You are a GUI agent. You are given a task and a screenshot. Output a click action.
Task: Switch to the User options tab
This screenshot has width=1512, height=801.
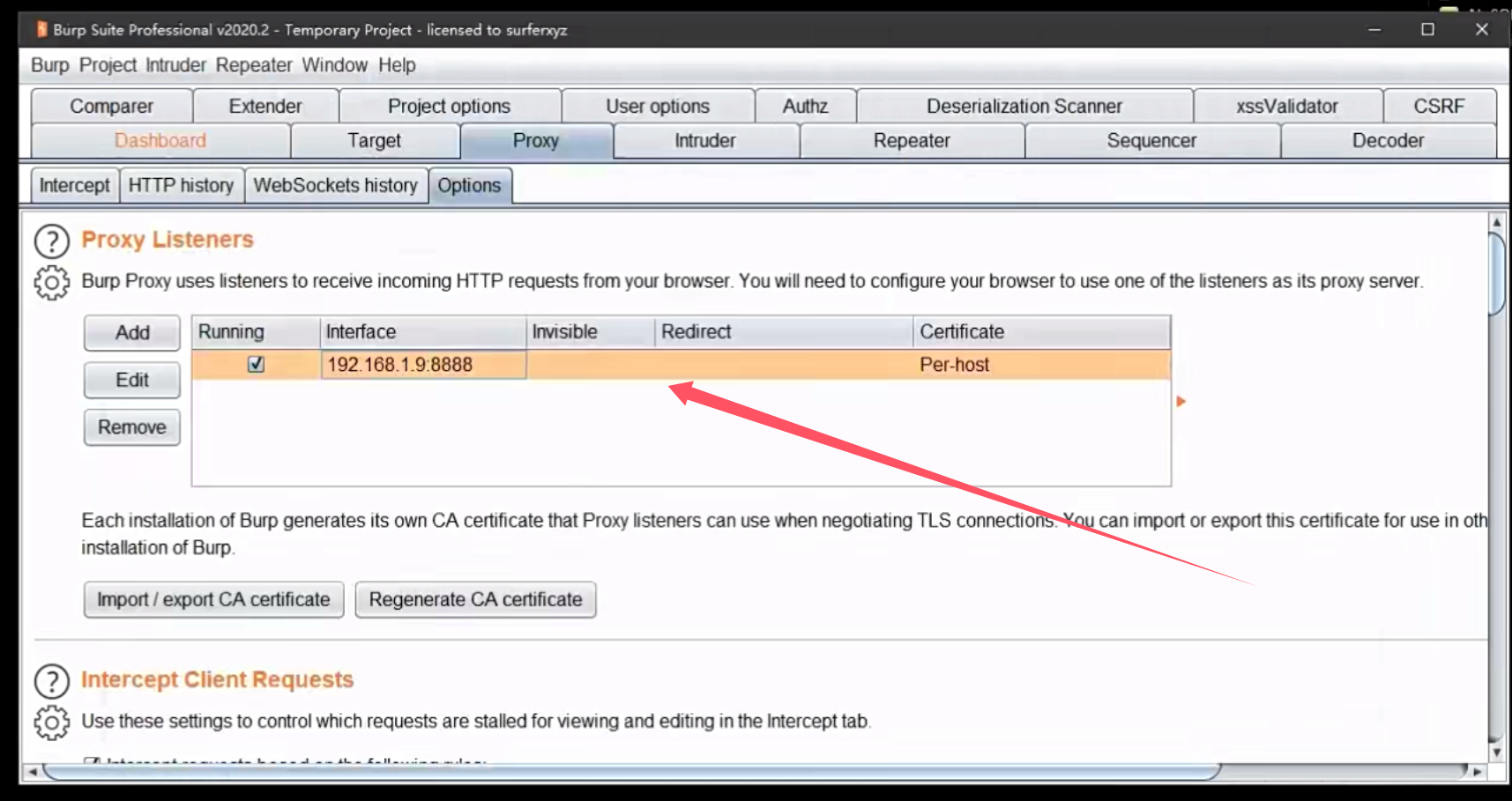(x=658, y=106)
